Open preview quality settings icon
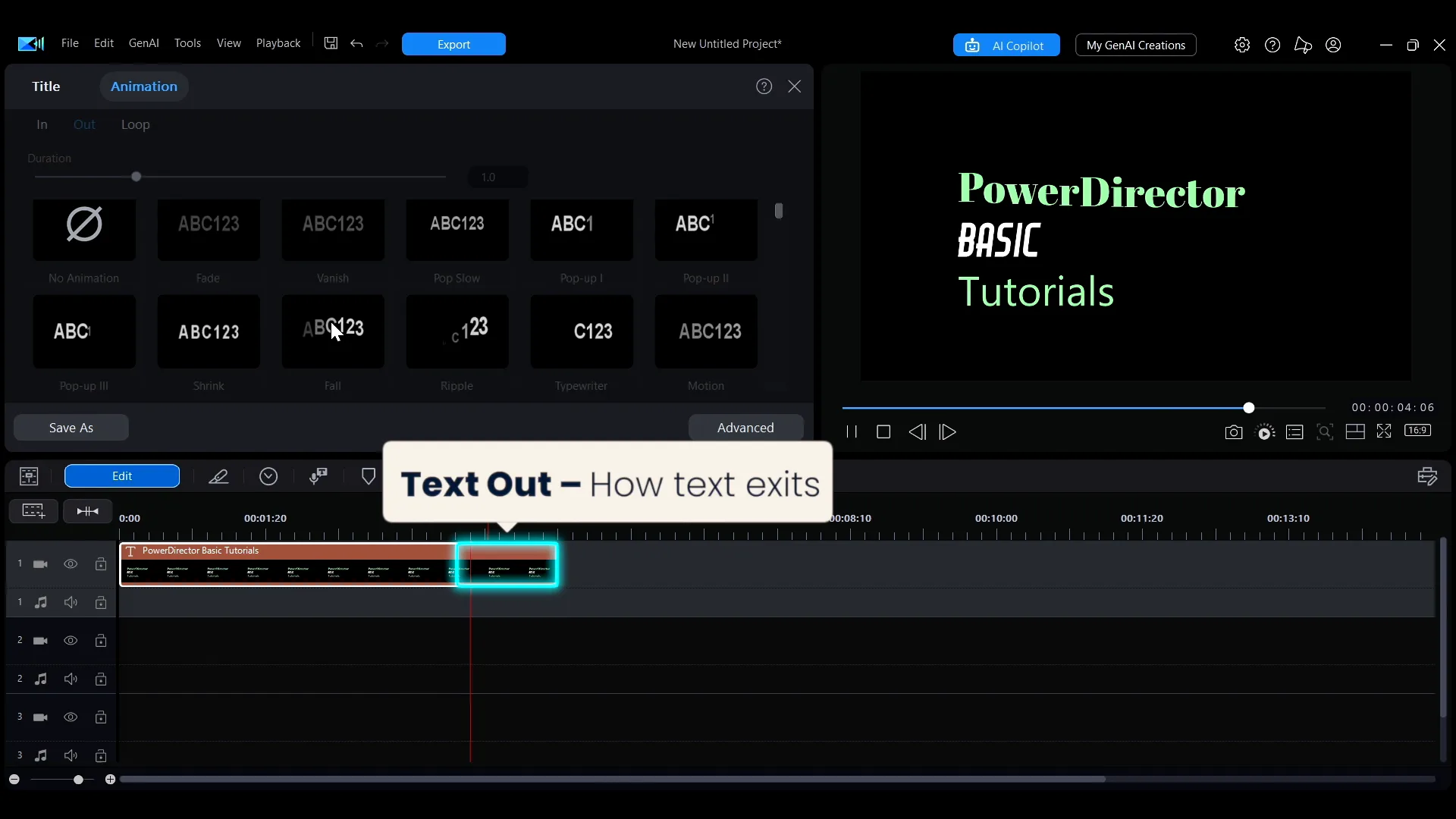Viewport: 1456px width, 819px height. click(x=1265, y=432)
